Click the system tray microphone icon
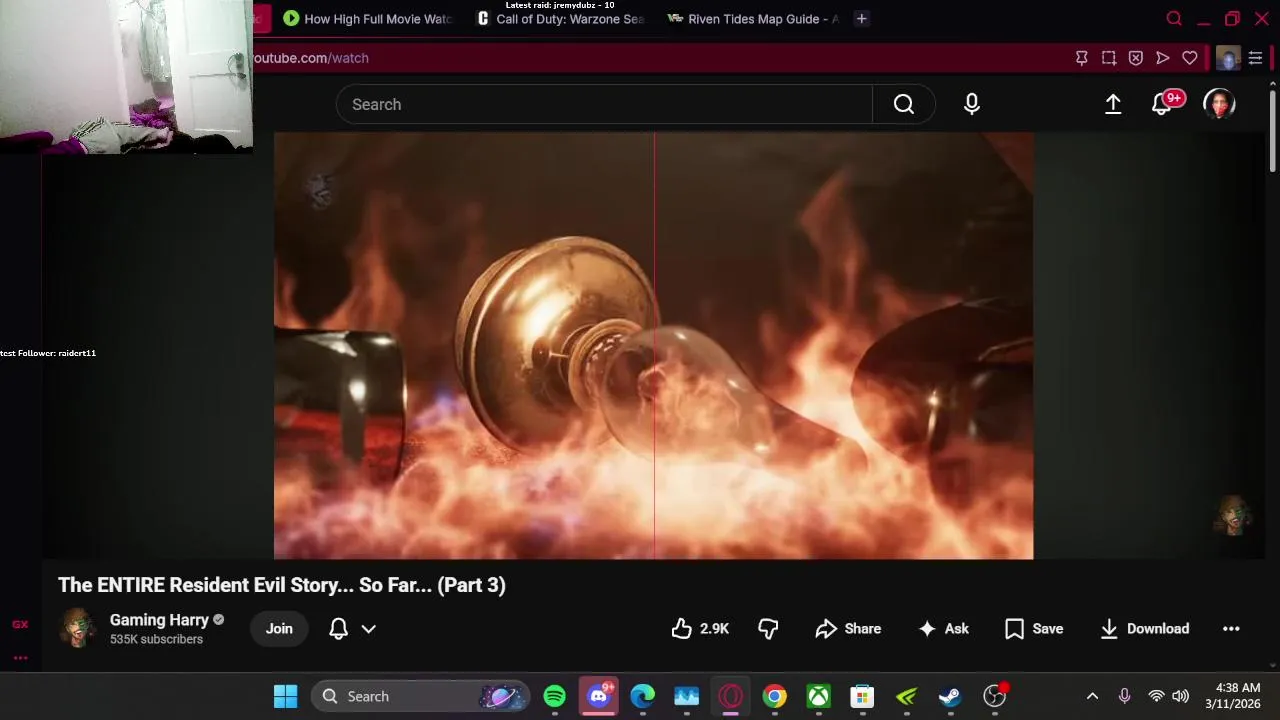 [1124, 696]
